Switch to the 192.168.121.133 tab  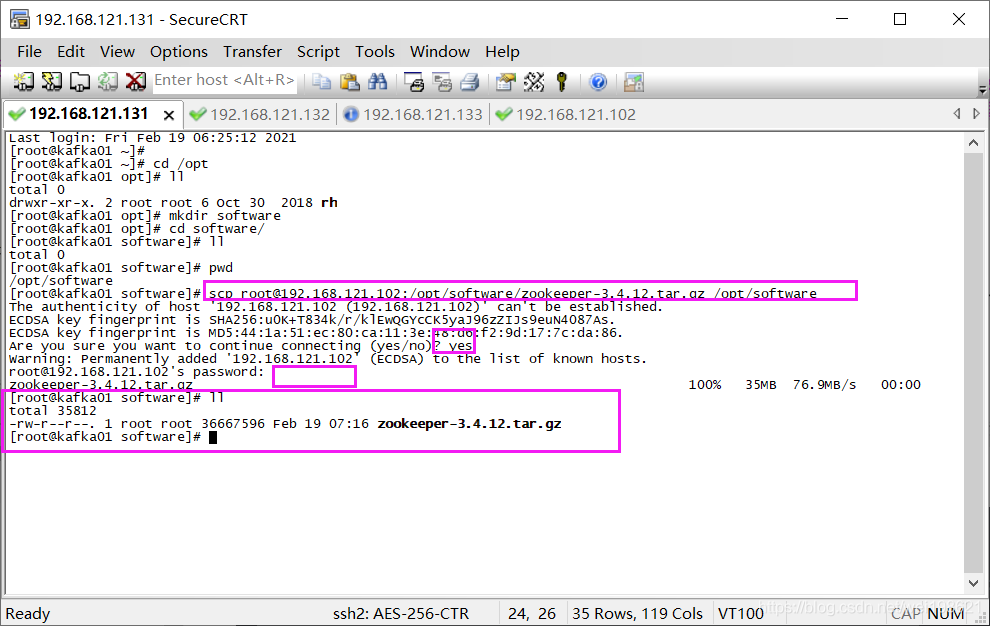pyautogui.click(x=414, y=114)
